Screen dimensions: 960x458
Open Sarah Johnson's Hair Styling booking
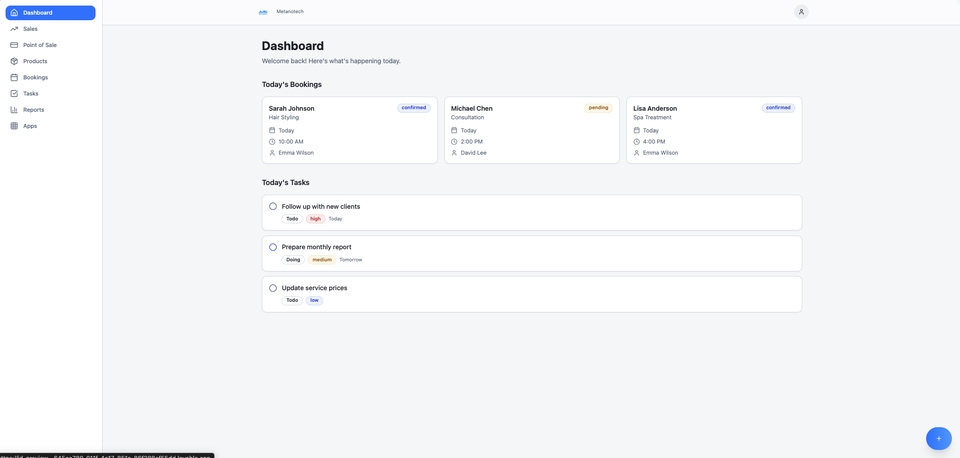pos(349,130)
